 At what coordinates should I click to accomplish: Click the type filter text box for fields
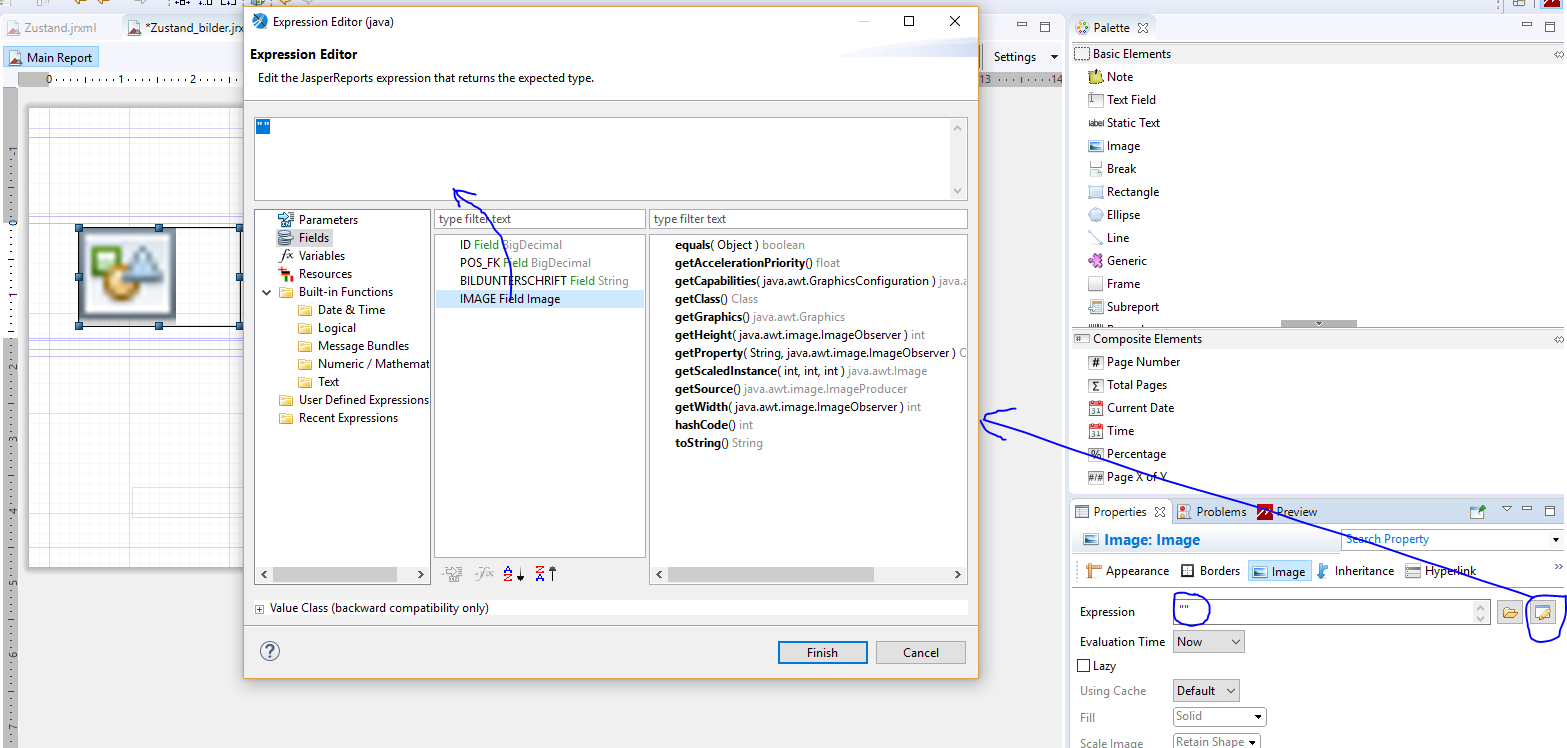(x=539, y=218)
